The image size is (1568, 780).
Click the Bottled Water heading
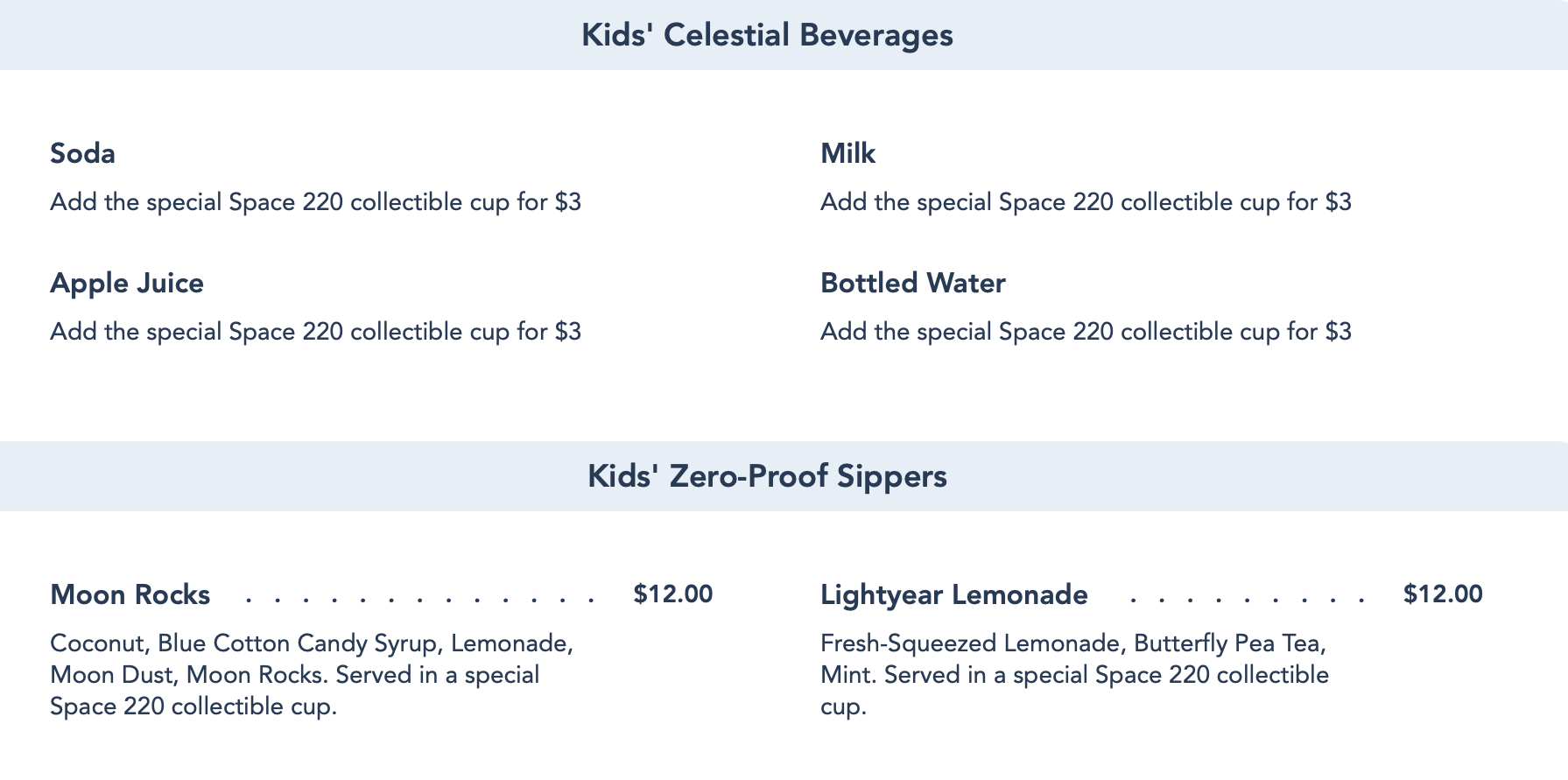[x=912, y=284]
